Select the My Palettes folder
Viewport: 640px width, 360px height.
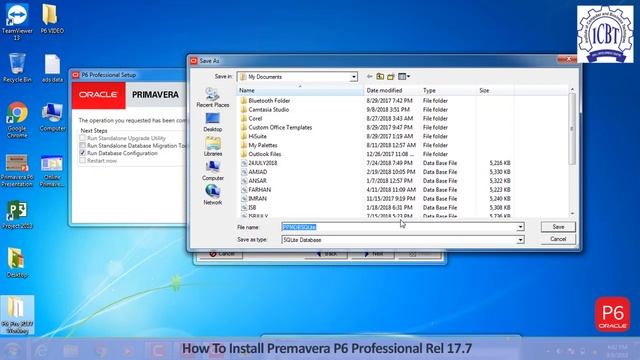click(263, 145)
